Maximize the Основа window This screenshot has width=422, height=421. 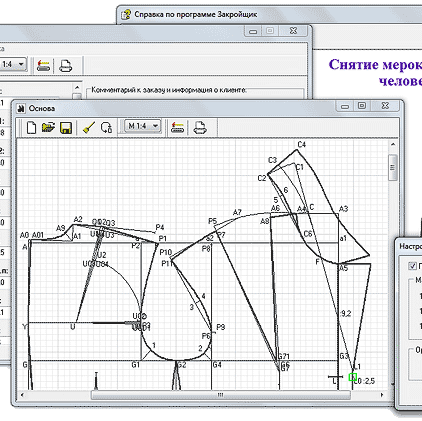point(362,106)
